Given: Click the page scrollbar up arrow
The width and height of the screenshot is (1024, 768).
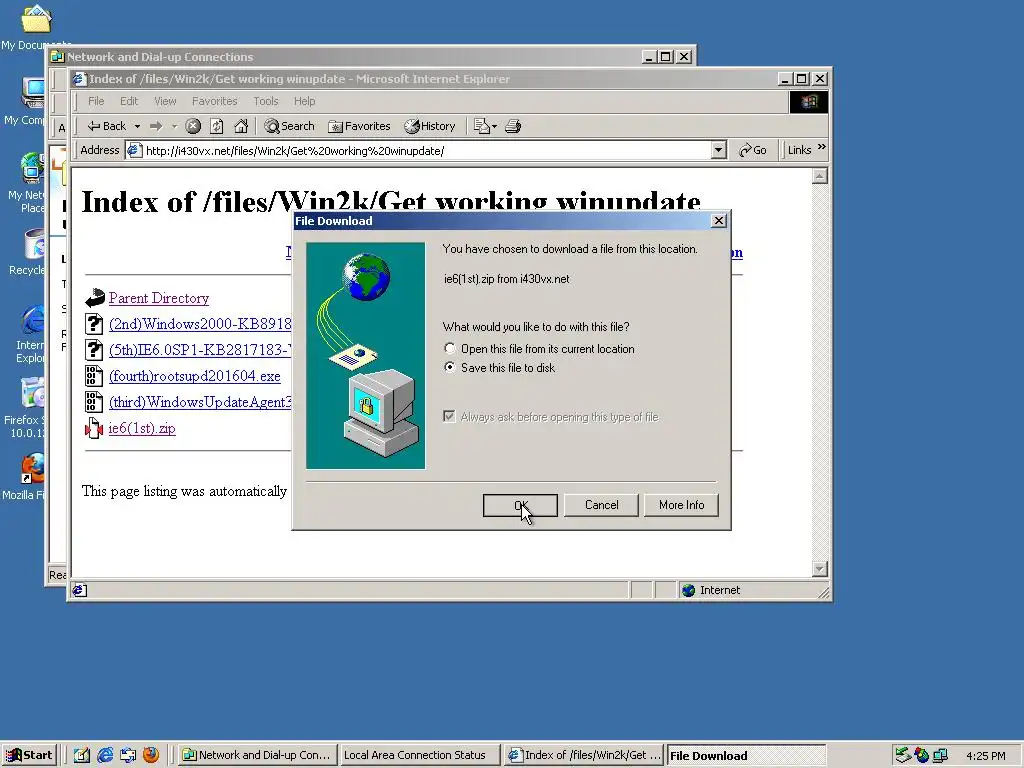Looking at the screenshot, I should click(820, 176).
